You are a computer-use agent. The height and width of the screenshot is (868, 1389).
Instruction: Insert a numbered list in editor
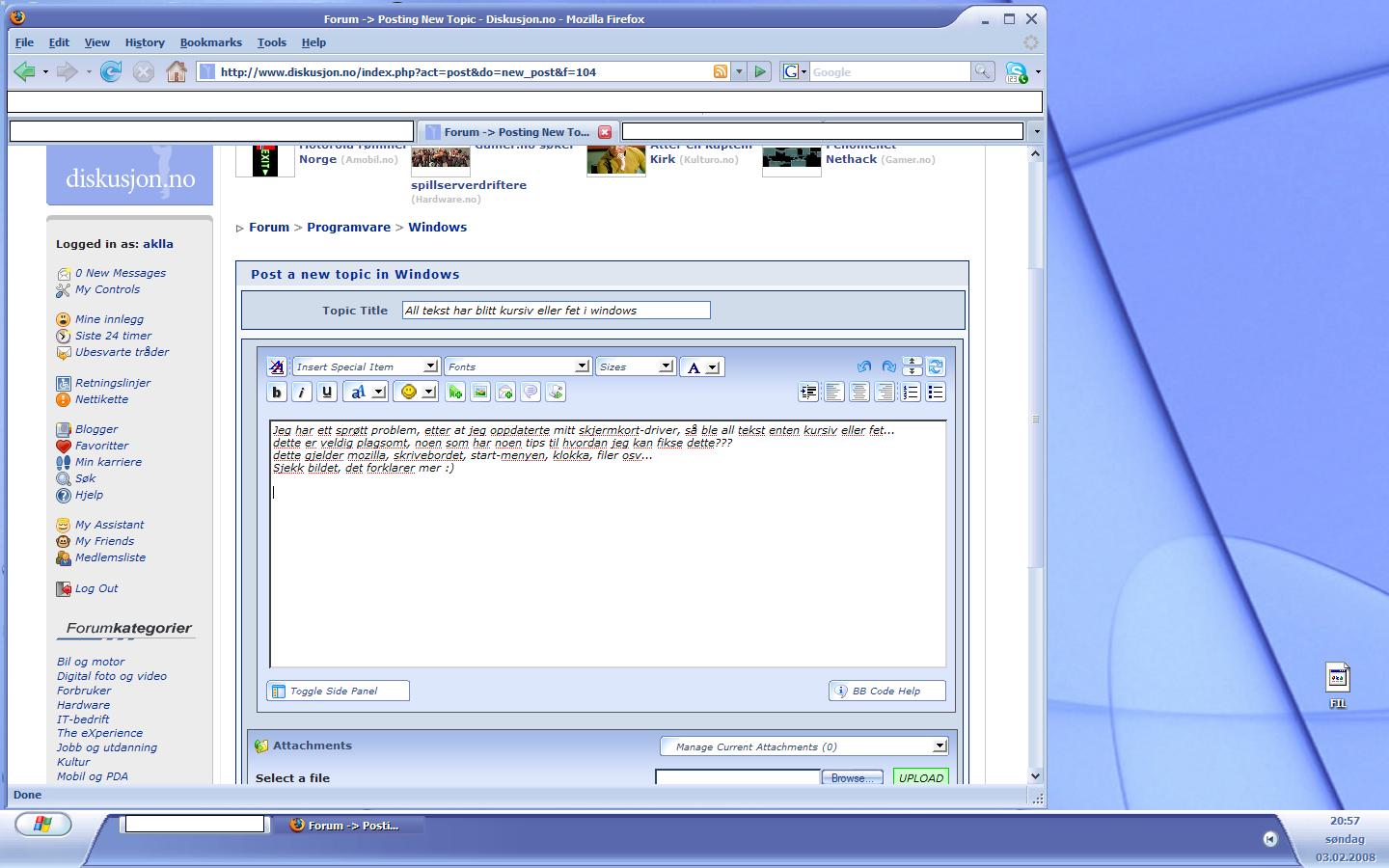911,392
